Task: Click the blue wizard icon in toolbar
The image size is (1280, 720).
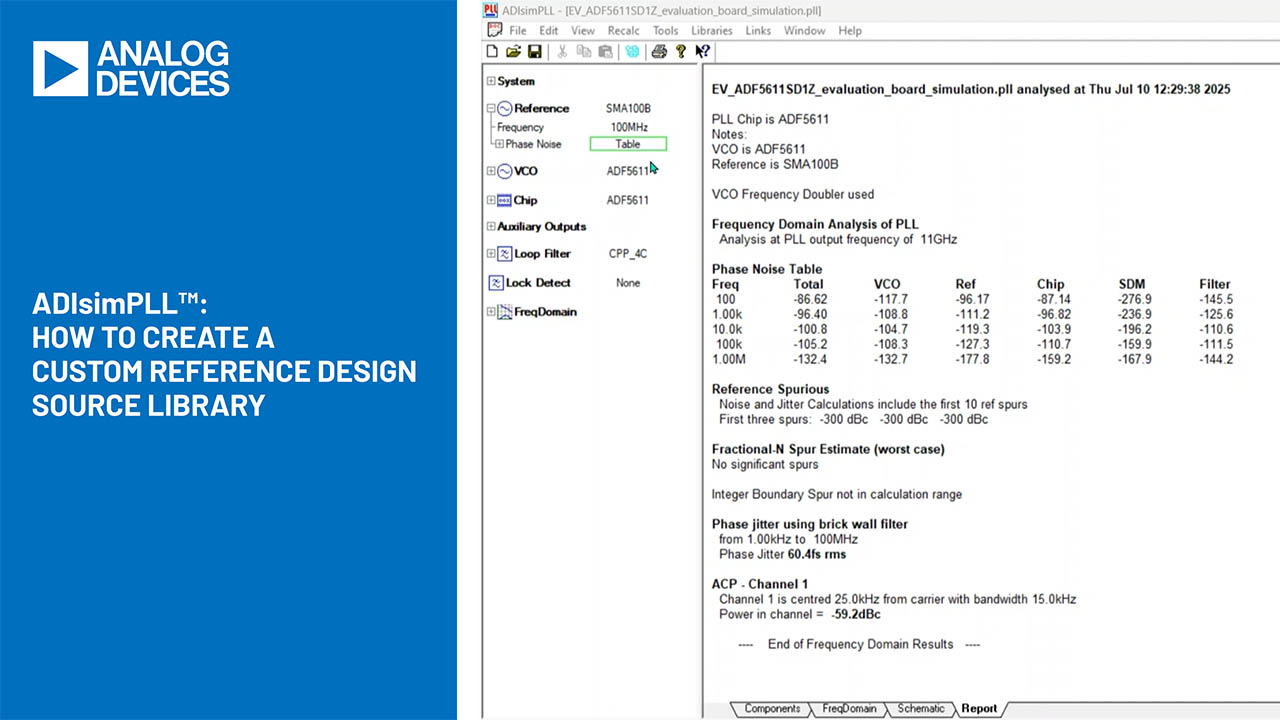Action: 632,51
